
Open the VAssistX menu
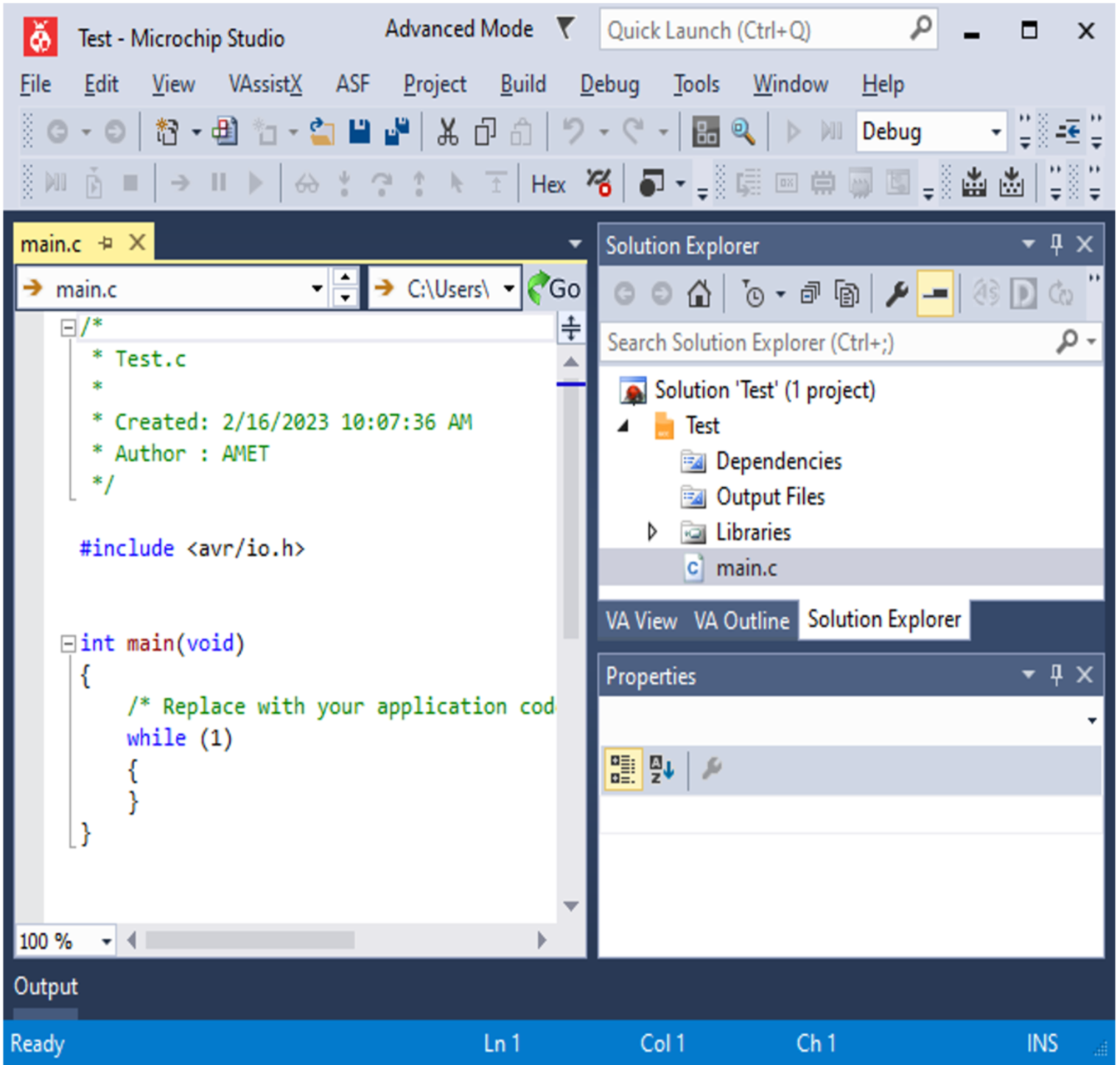(265, 84)
